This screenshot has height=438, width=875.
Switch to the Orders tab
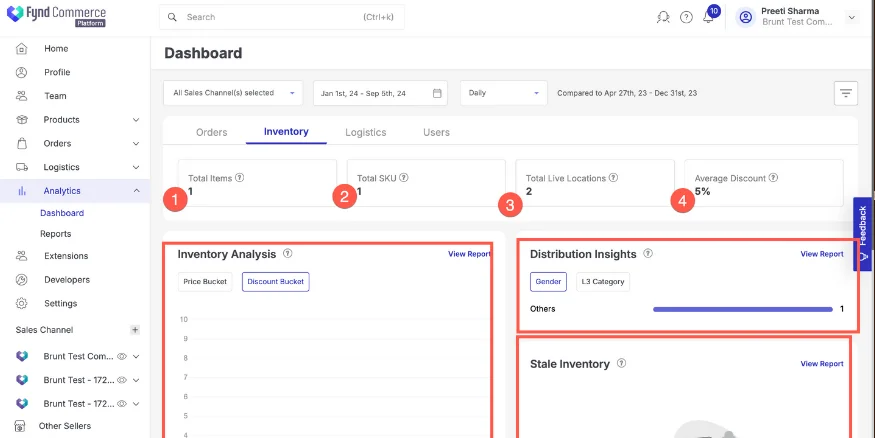[x=211, y=132]
